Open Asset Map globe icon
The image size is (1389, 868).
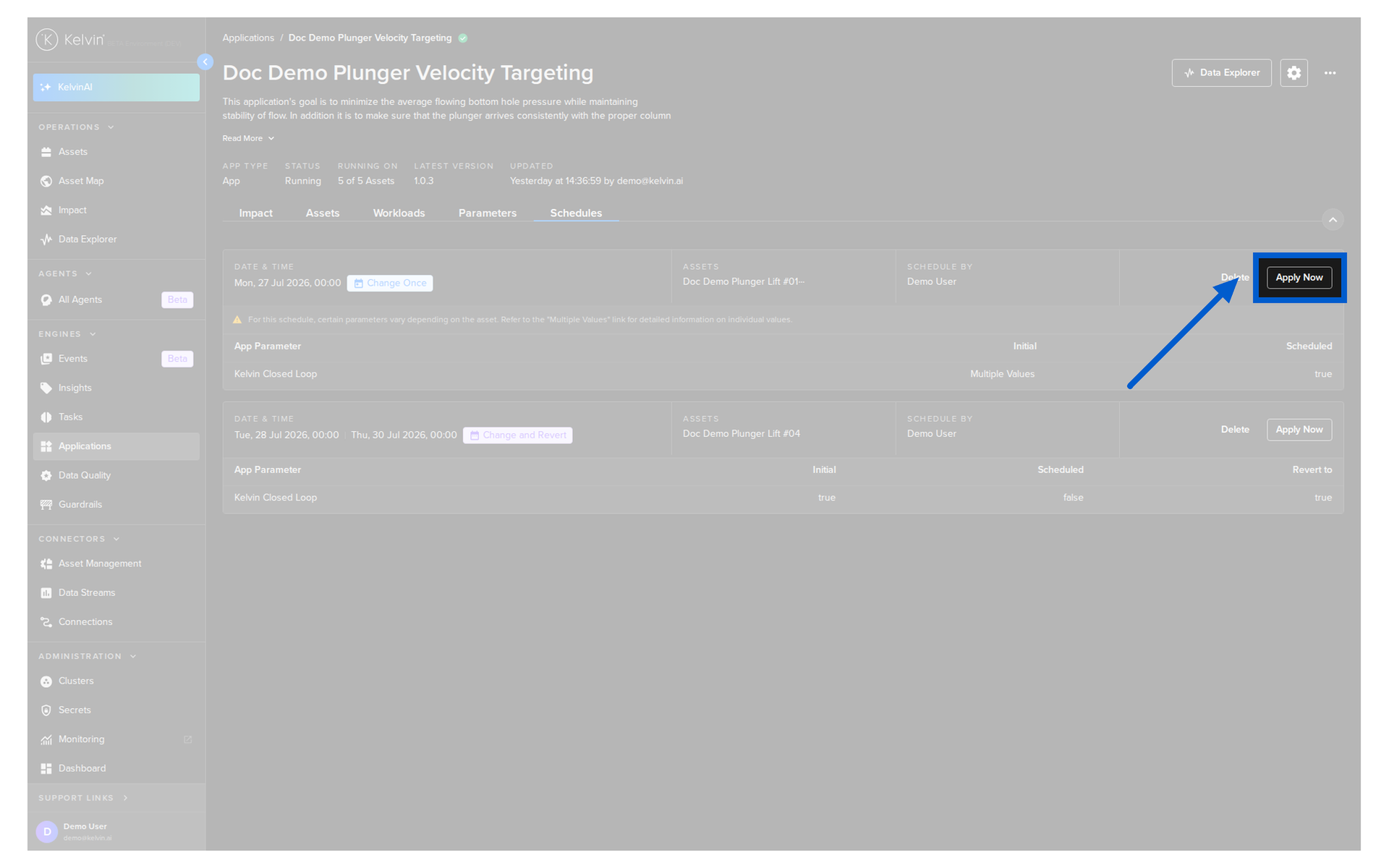(46, 181)
